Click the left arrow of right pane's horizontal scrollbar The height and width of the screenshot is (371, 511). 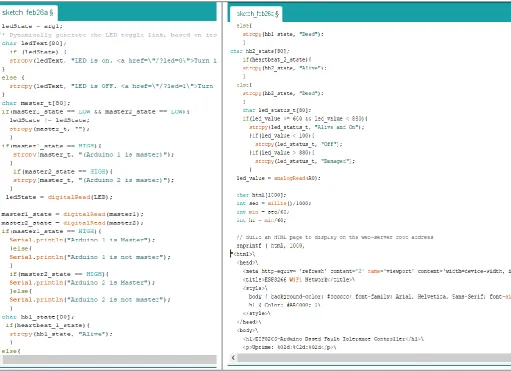pyautogui.click(x=233, y=358)
